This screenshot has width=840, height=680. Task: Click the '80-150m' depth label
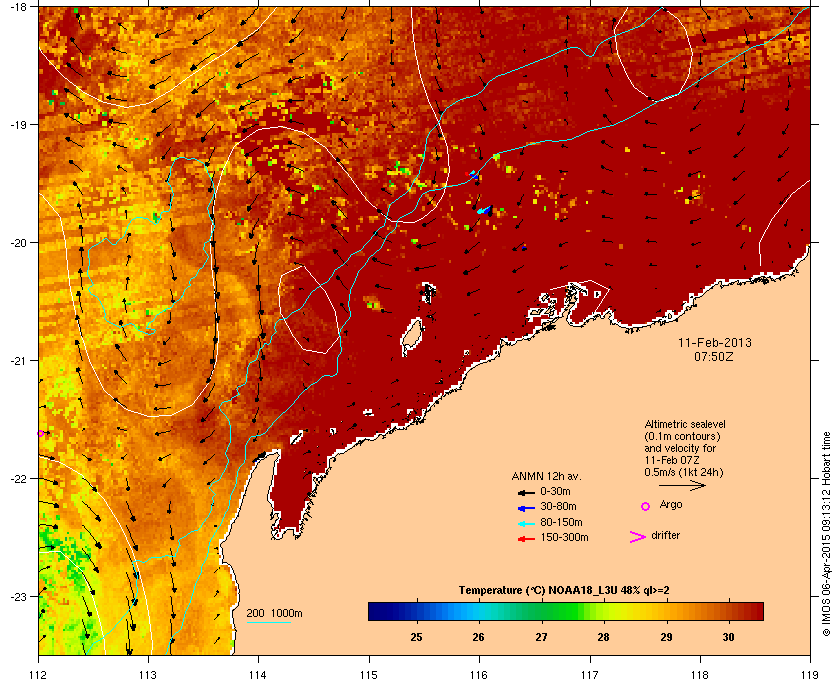[x=561, y=522]
